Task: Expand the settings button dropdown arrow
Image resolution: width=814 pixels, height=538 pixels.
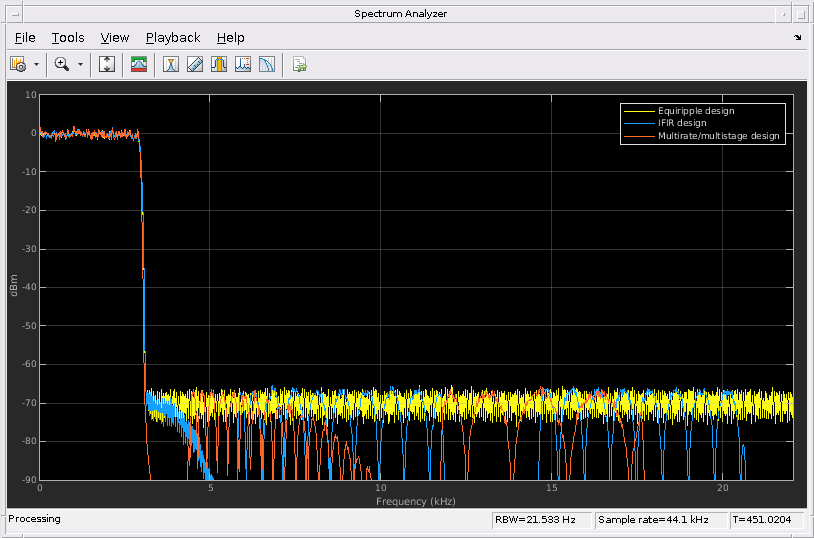Action: click(x=37, y=64)
